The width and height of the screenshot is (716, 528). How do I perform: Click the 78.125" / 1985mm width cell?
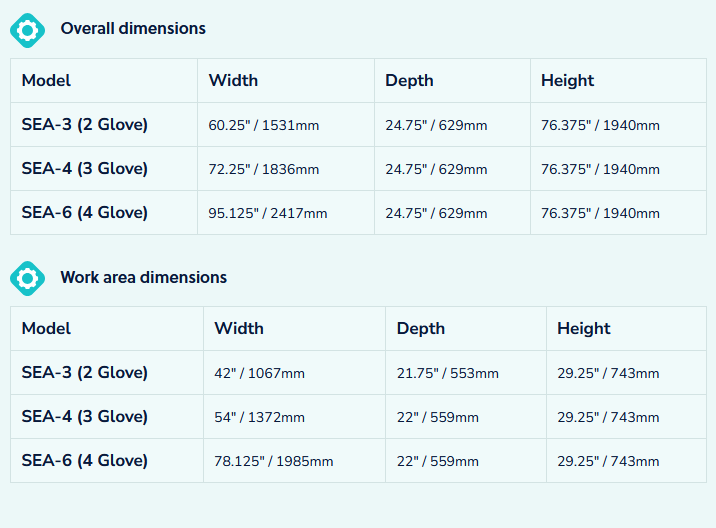(274, 462)
